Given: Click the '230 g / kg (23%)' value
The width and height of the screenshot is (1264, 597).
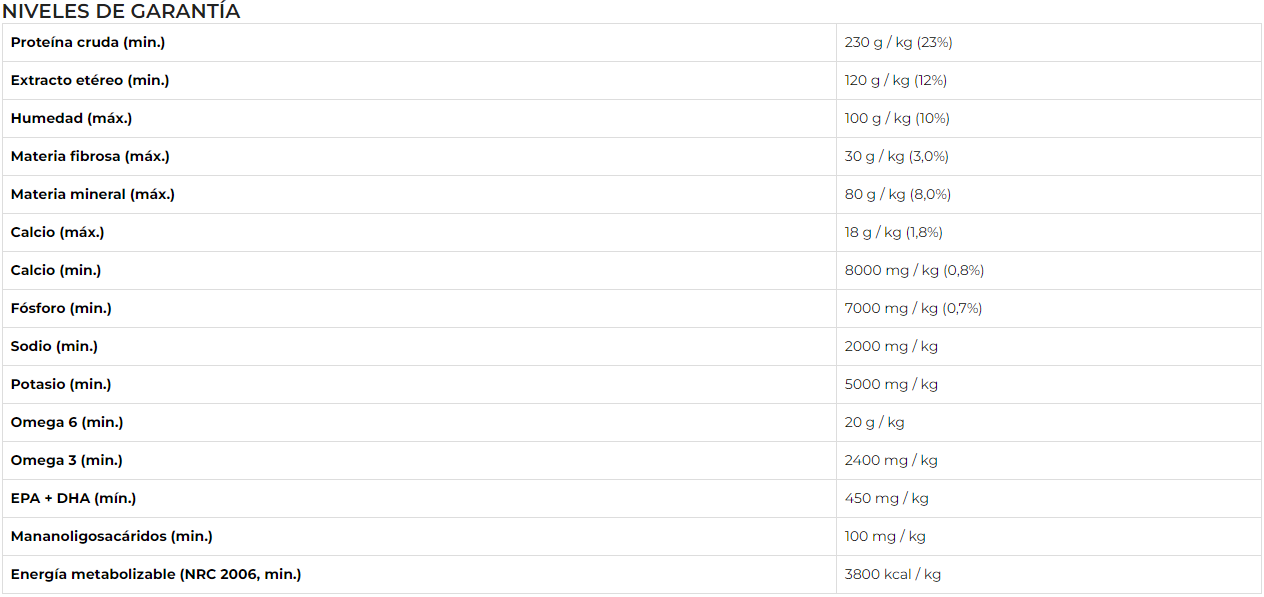Looking at the screenshot, I should coord(898,42).
